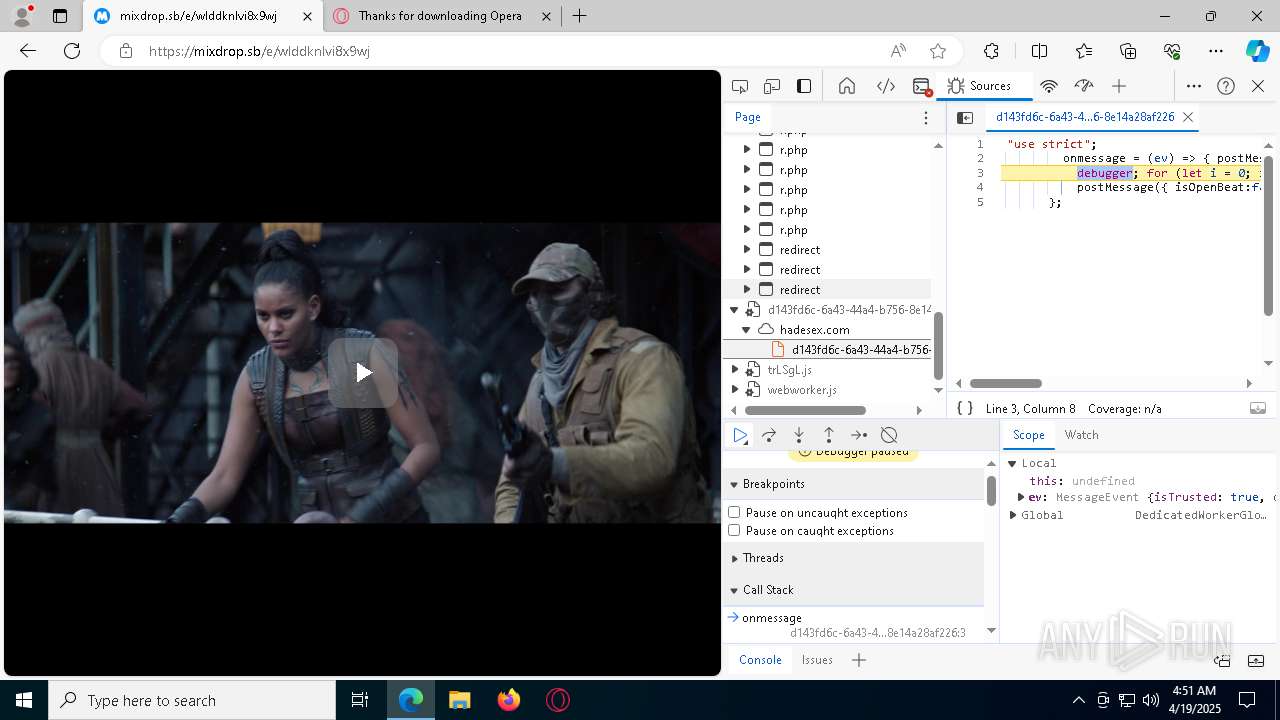The height and width of the screenshot is (720, 1280).
Task: Open more options in Page navigator
Action: tap(926, 117)
